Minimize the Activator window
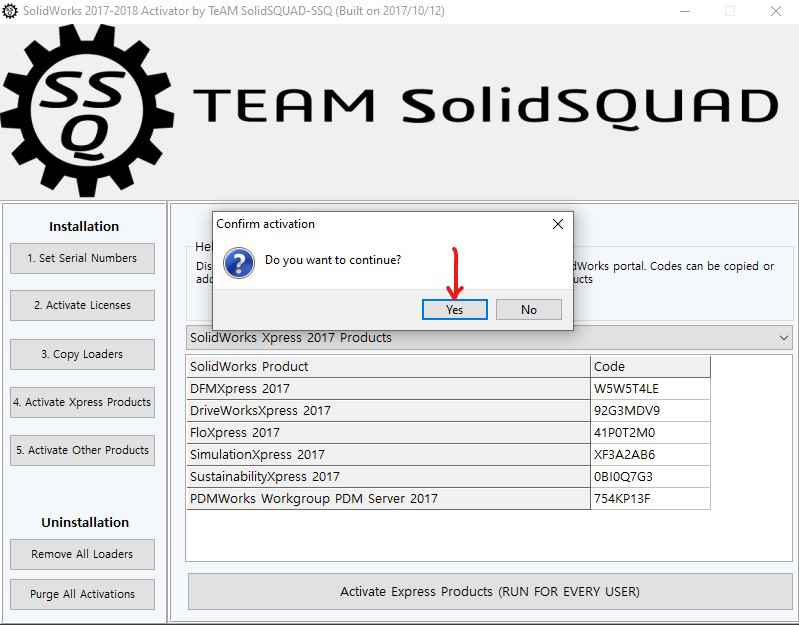The image size is (799, 625). point(684,11)
